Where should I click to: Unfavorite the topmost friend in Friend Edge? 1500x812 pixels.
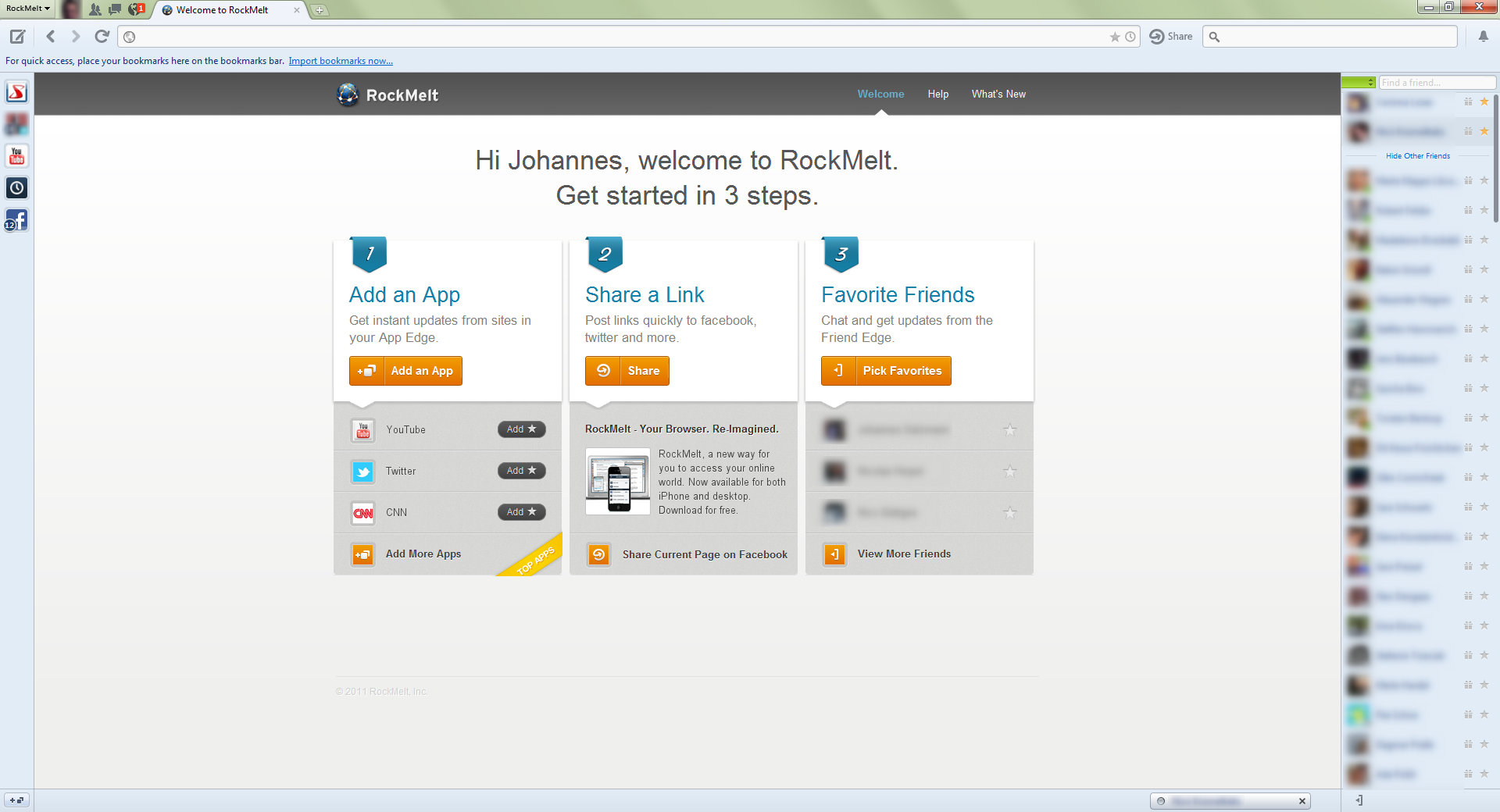1484,101
